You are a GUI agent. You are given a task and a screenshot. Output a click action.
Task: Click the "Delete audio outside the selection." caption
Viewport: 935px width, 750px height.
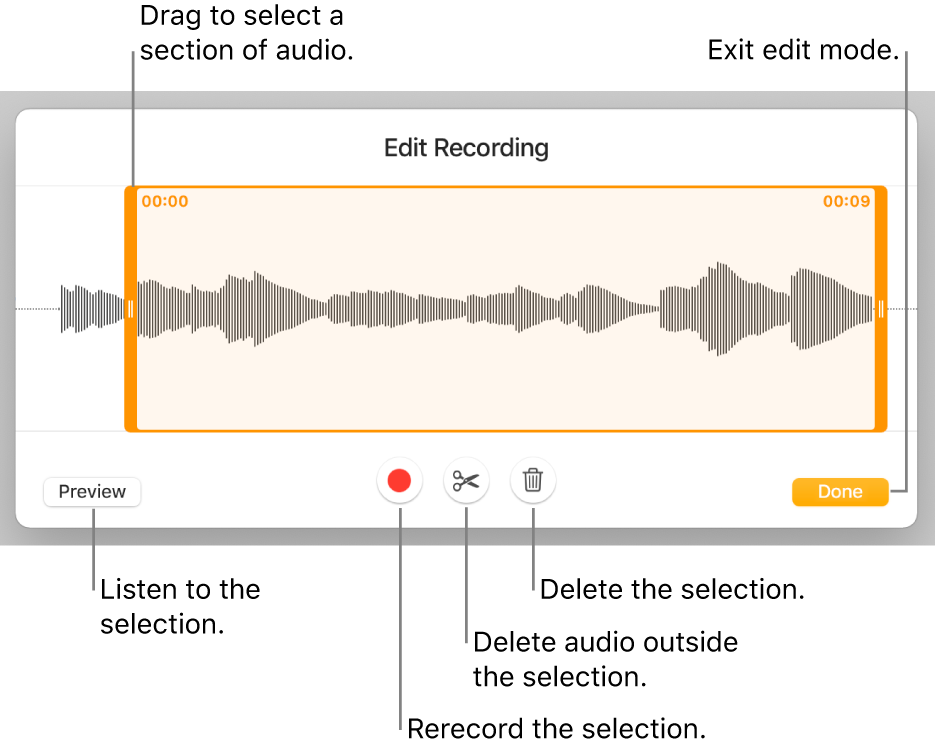click(605, 659)
